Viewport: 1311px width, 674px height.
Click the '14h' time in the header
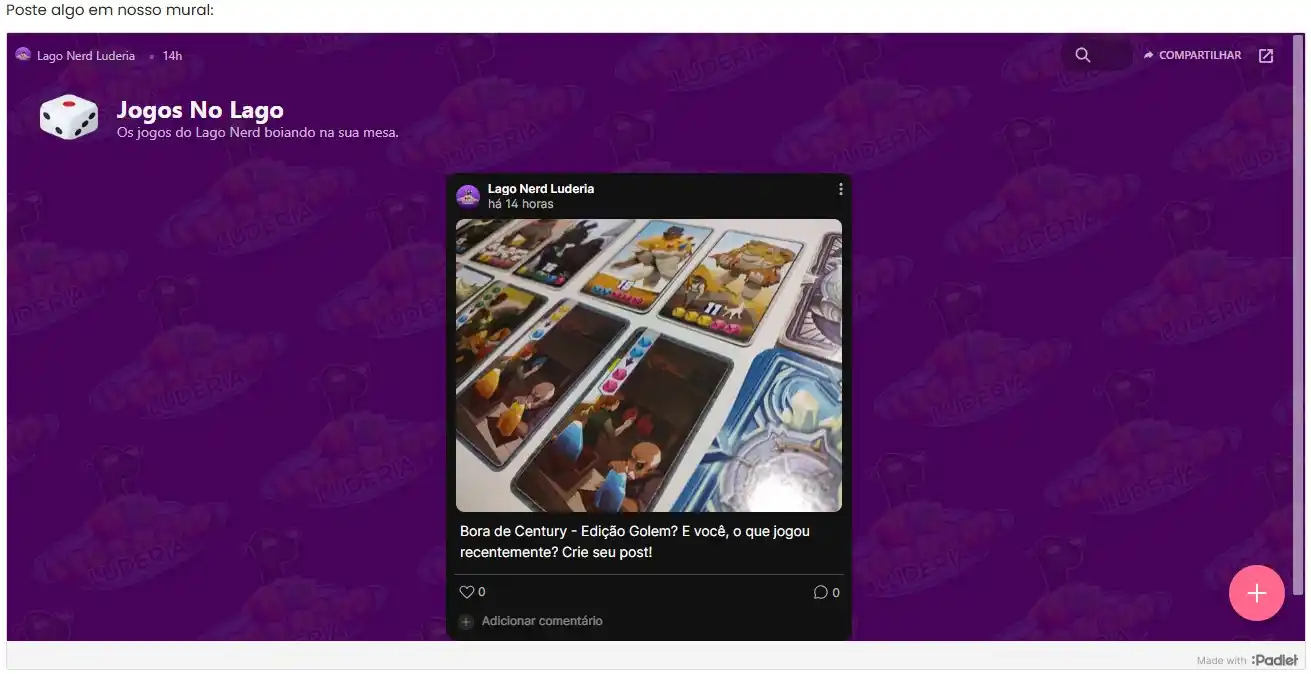(172, 56)
